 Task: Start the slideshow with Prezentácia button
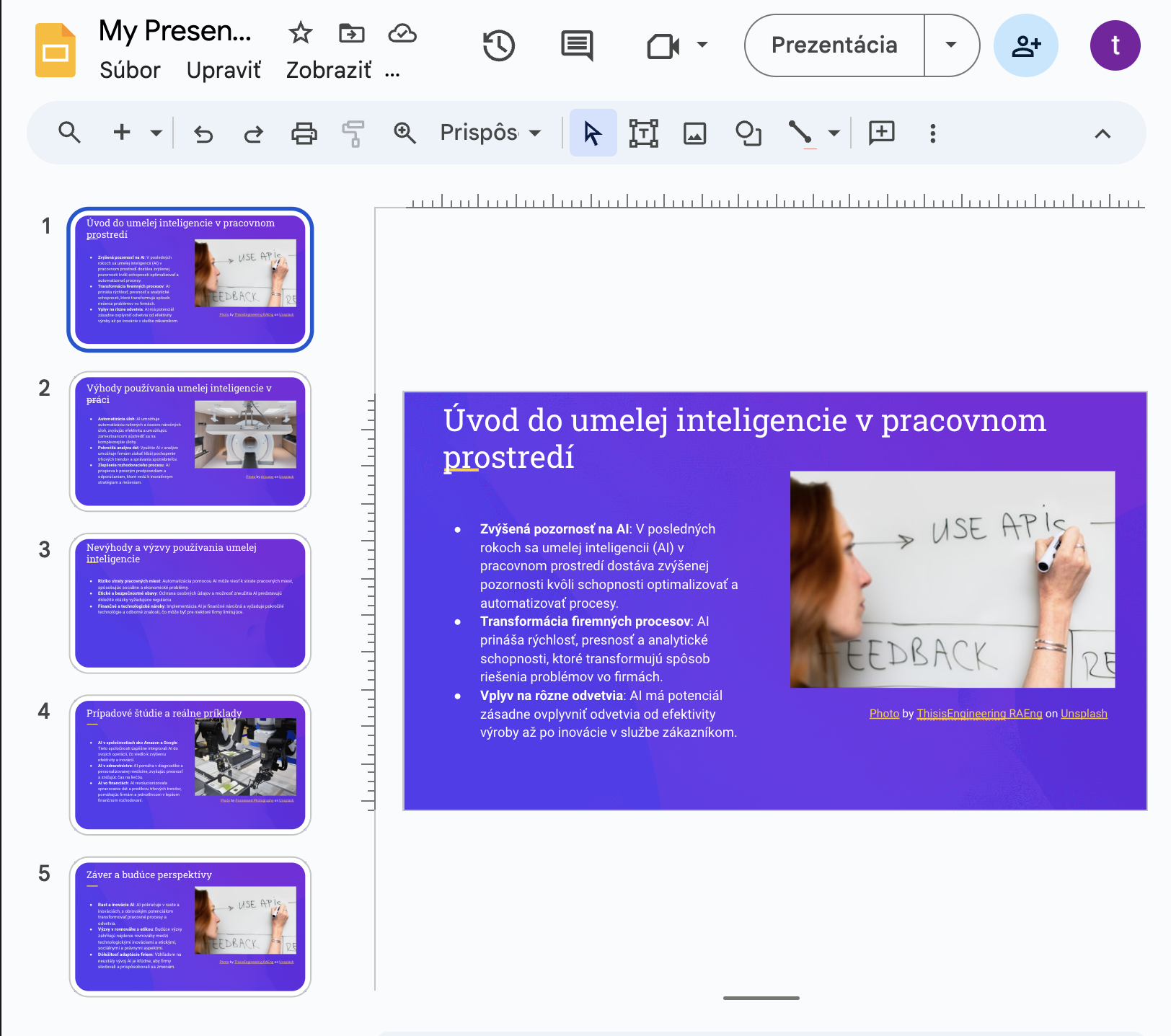[834, 45]
